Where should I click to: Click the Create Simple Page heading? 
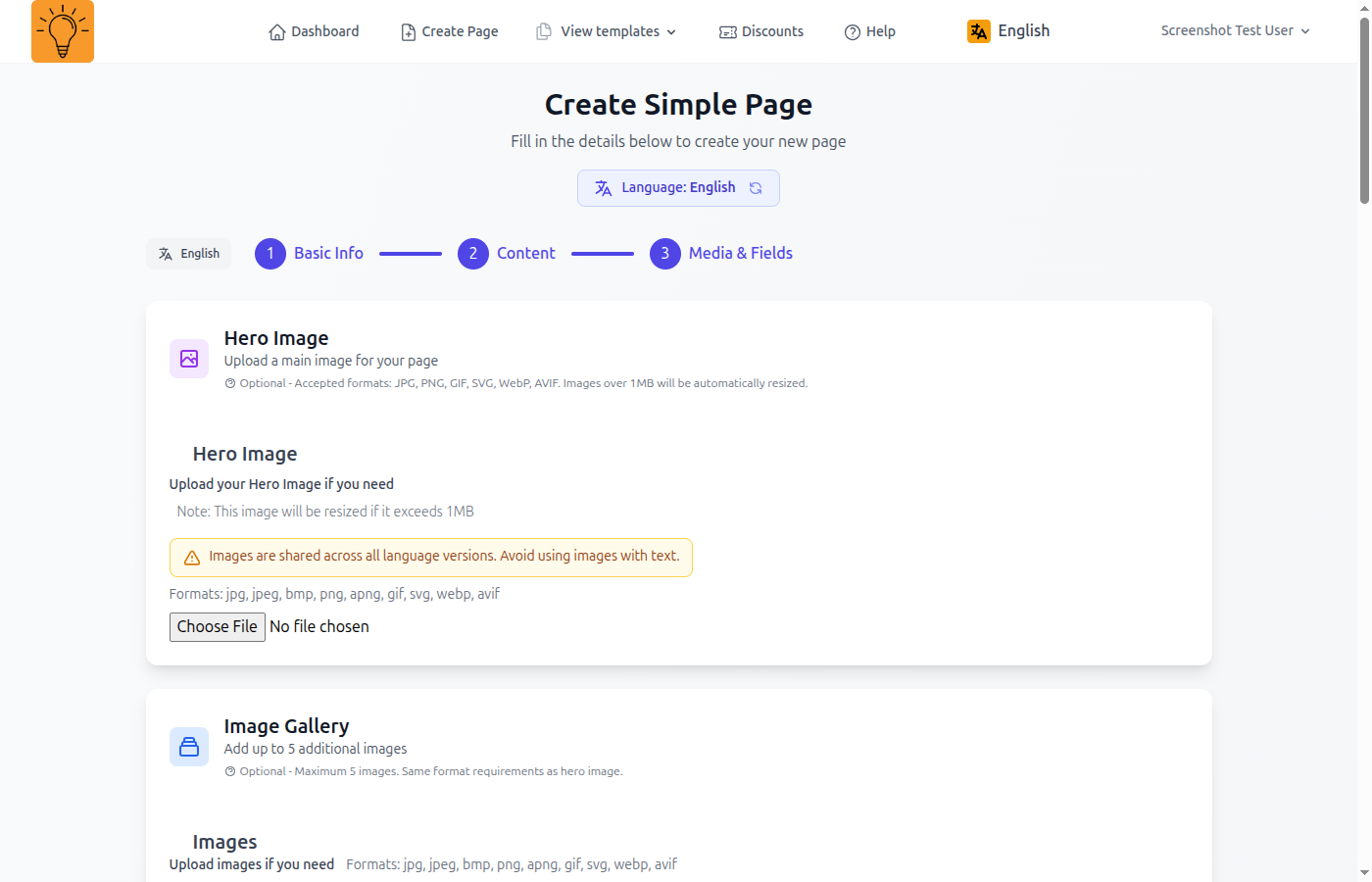coord(678,105)
